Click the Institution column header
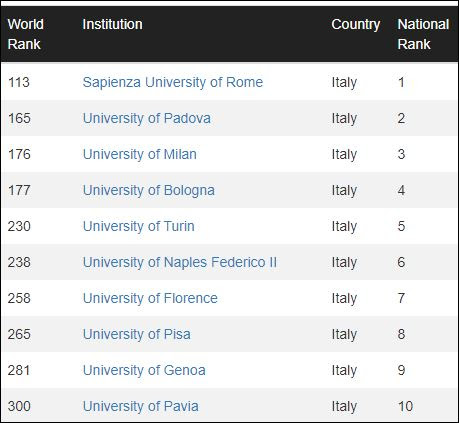Screen dimensions: 459x423 pyautogui.click(x=112, y=24)
